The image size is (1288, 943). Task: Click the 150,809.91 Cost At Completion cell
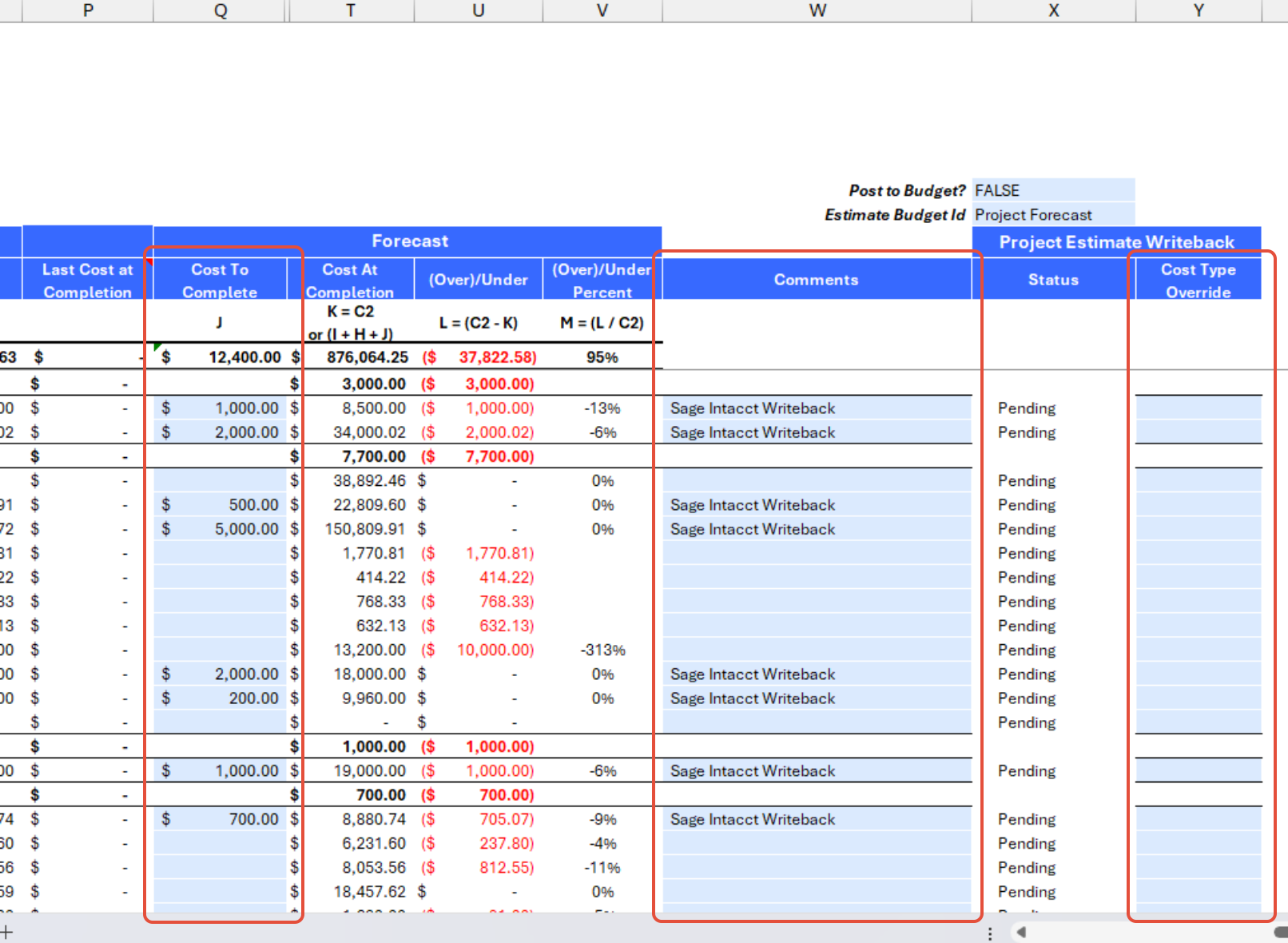[352, 529]
